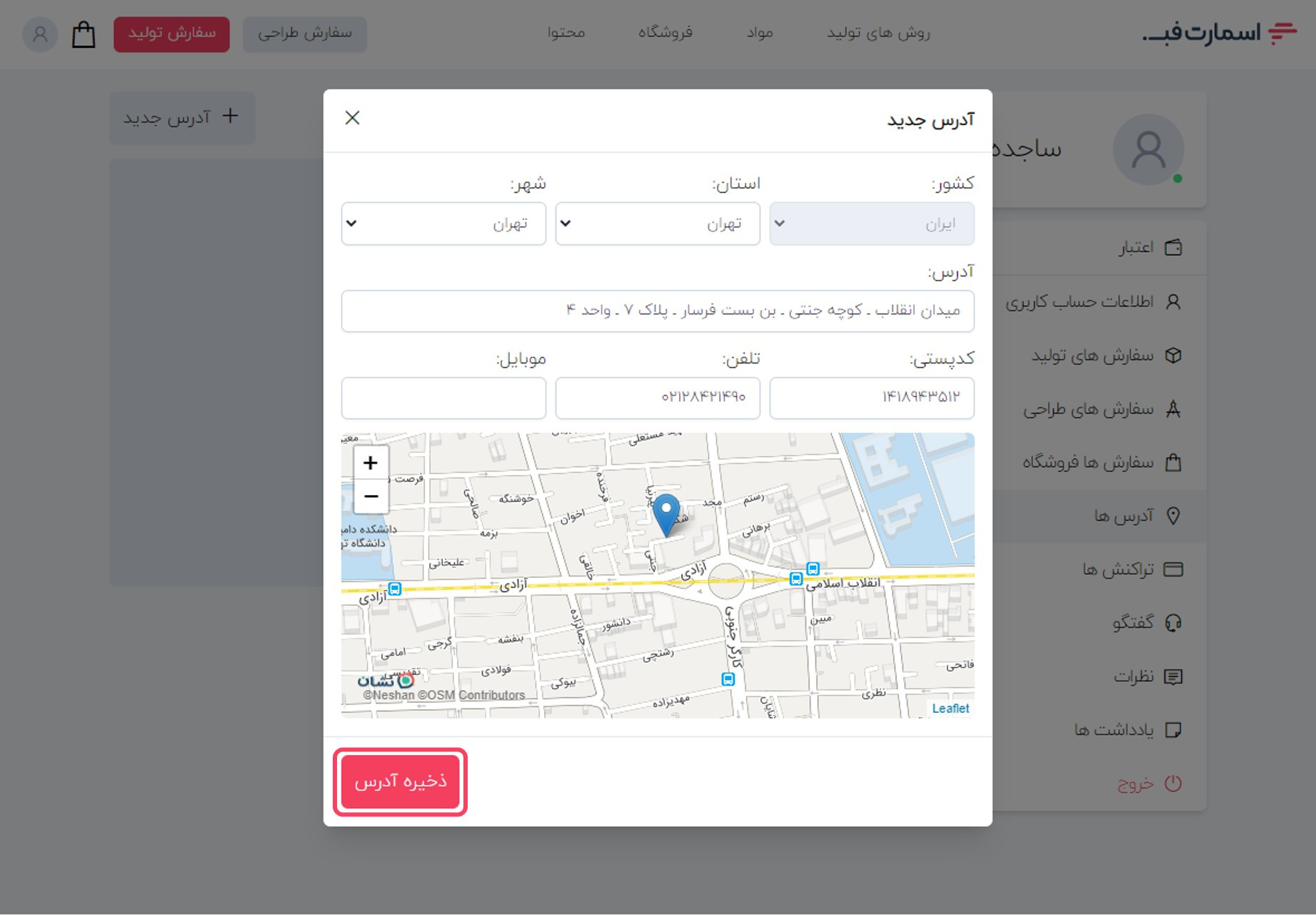This screenshot has height=915, width=1316.
Task: Click the Neshan logo on map
Action: pyautogui.click(x=386, y=681)
